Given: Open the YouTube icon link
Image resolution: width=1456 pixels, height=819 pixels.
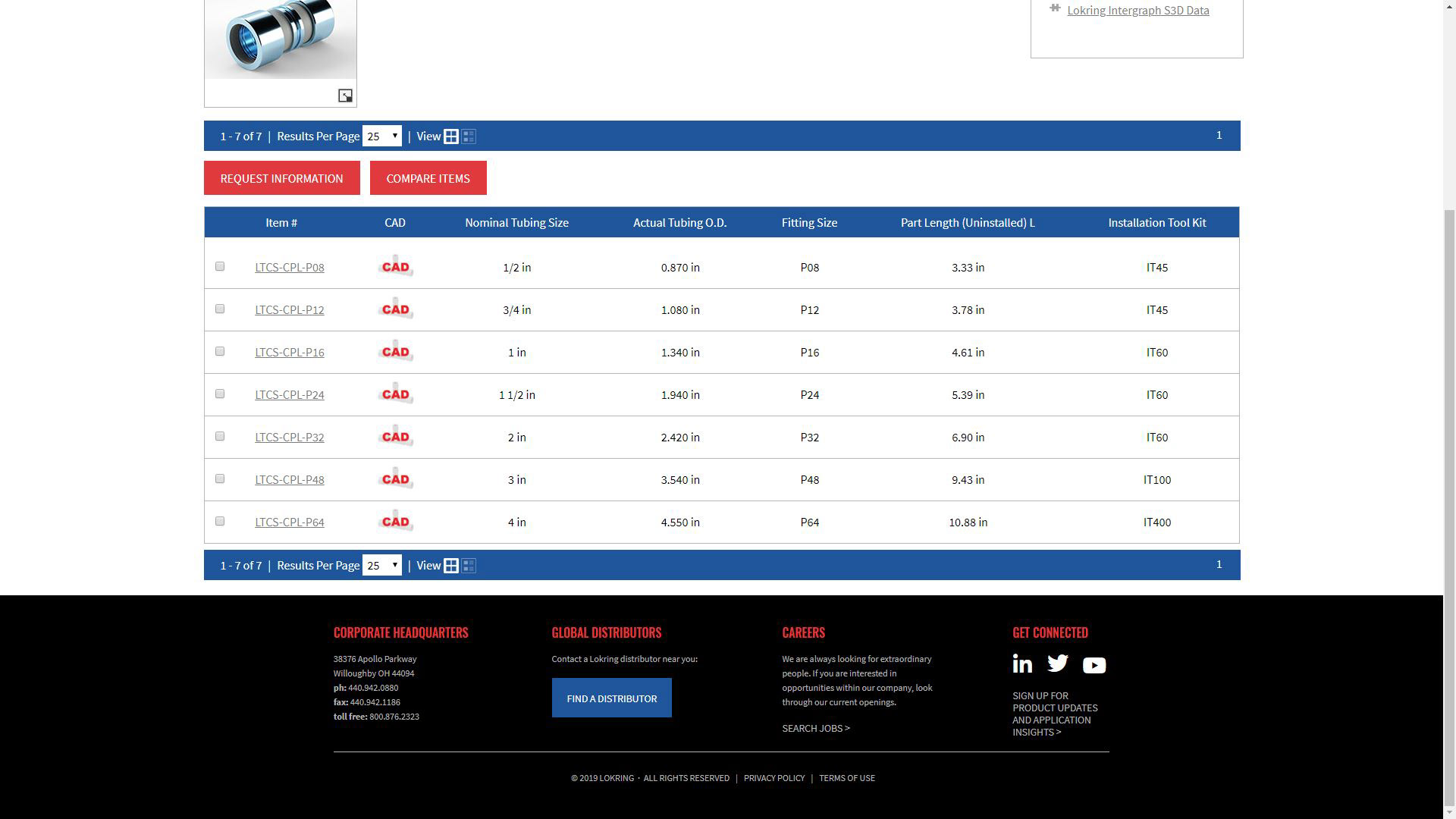Looking at the screenshot, I should click(x=1094, y=665).
